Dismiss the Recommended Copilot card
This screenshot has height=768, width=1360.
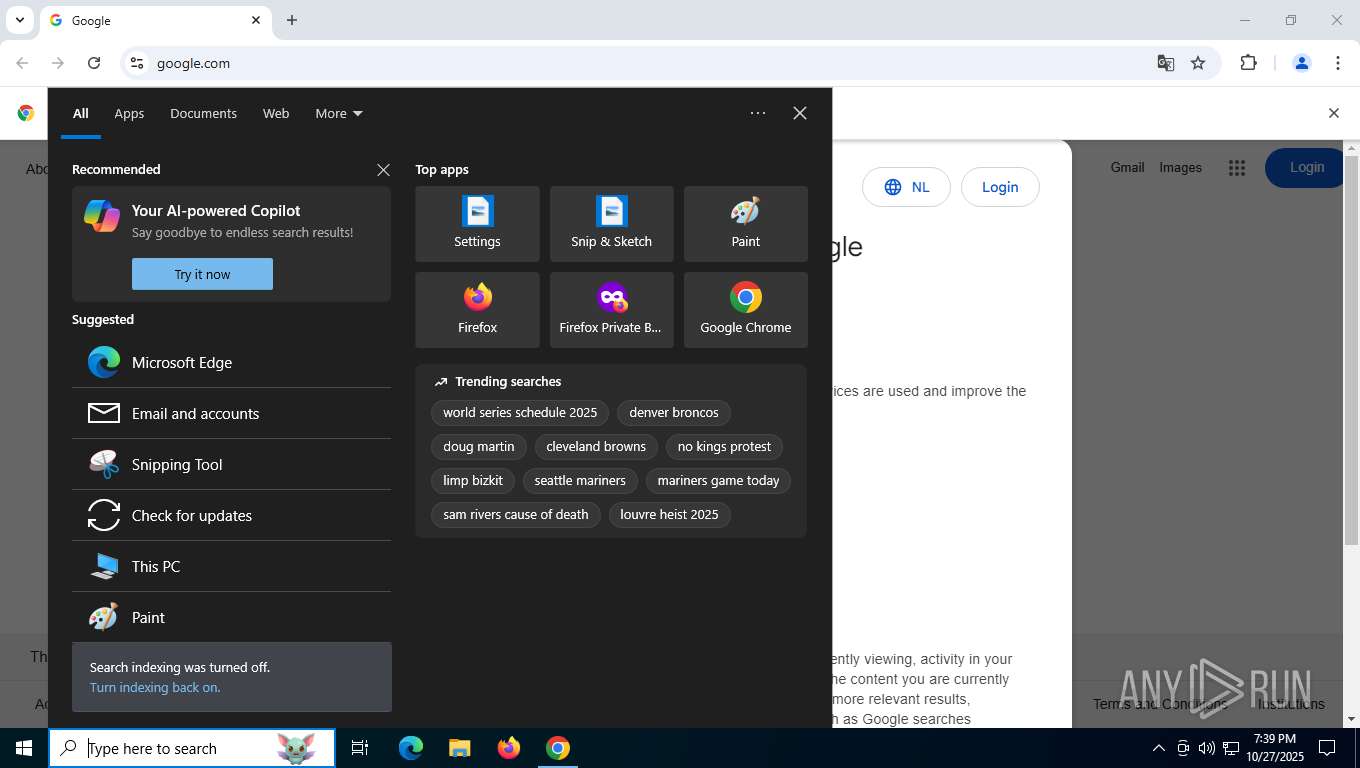(x=383, y=170)
